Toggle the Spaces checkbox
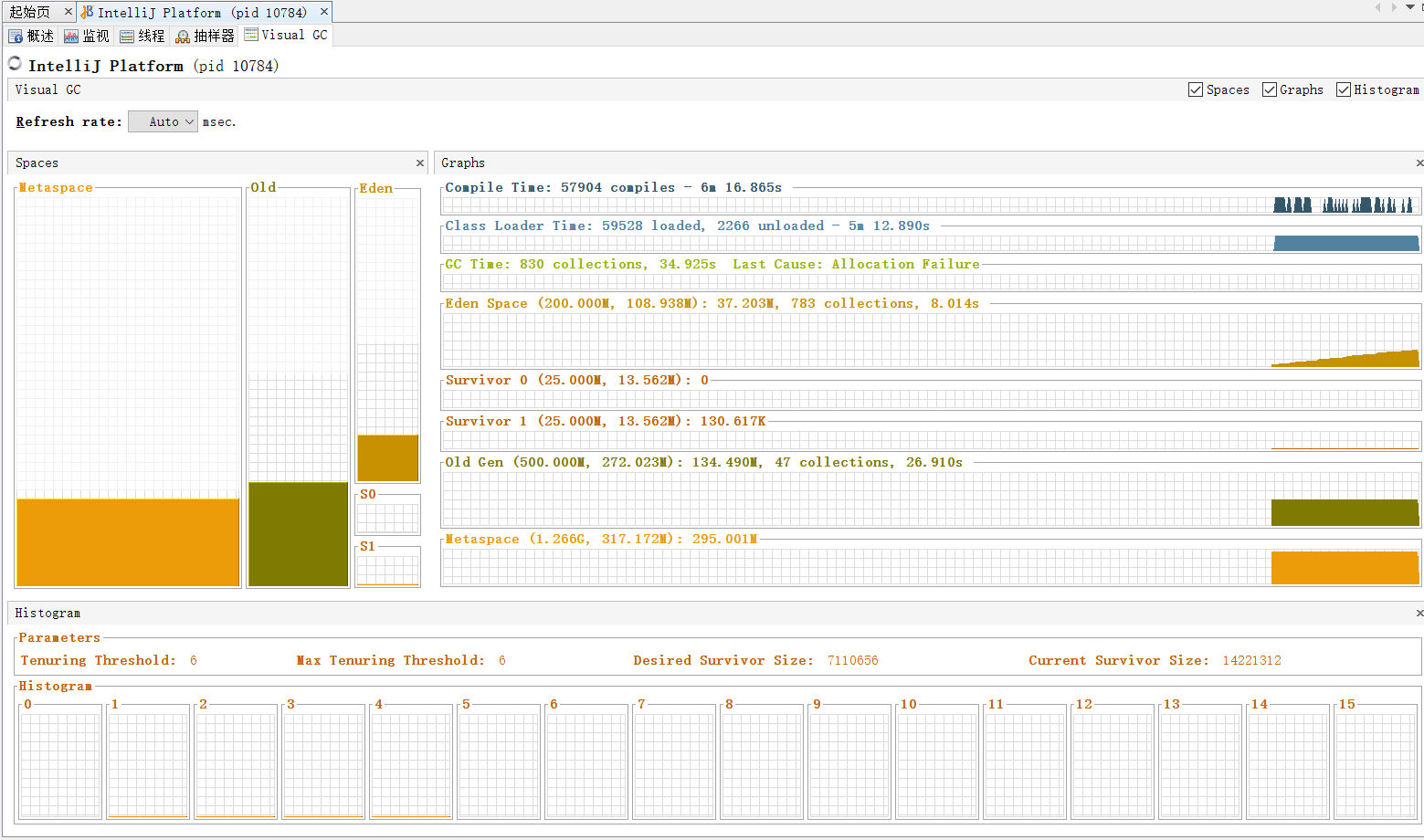The image size is (1424, 840). (x=1195, y=89)
